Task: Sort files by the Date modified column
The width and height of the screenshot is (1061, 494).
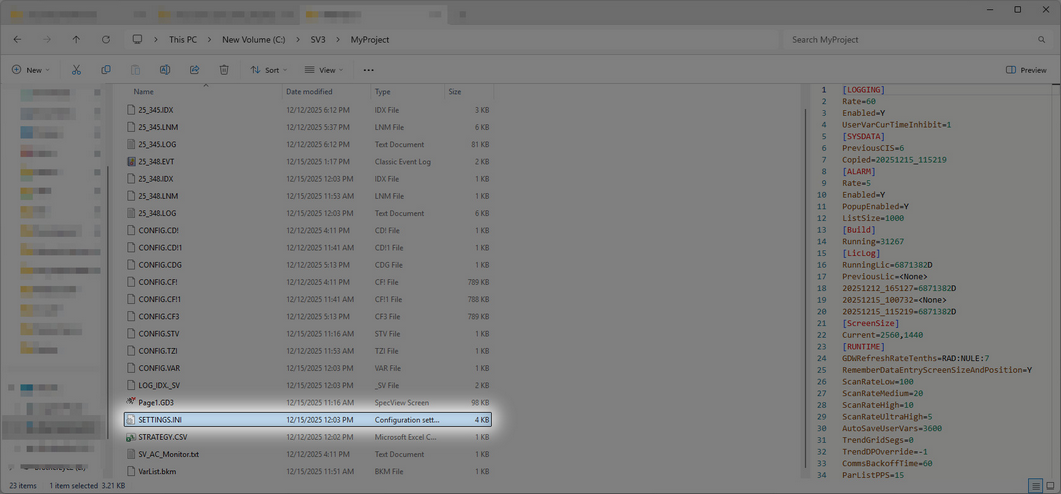Action: [309, 92]
